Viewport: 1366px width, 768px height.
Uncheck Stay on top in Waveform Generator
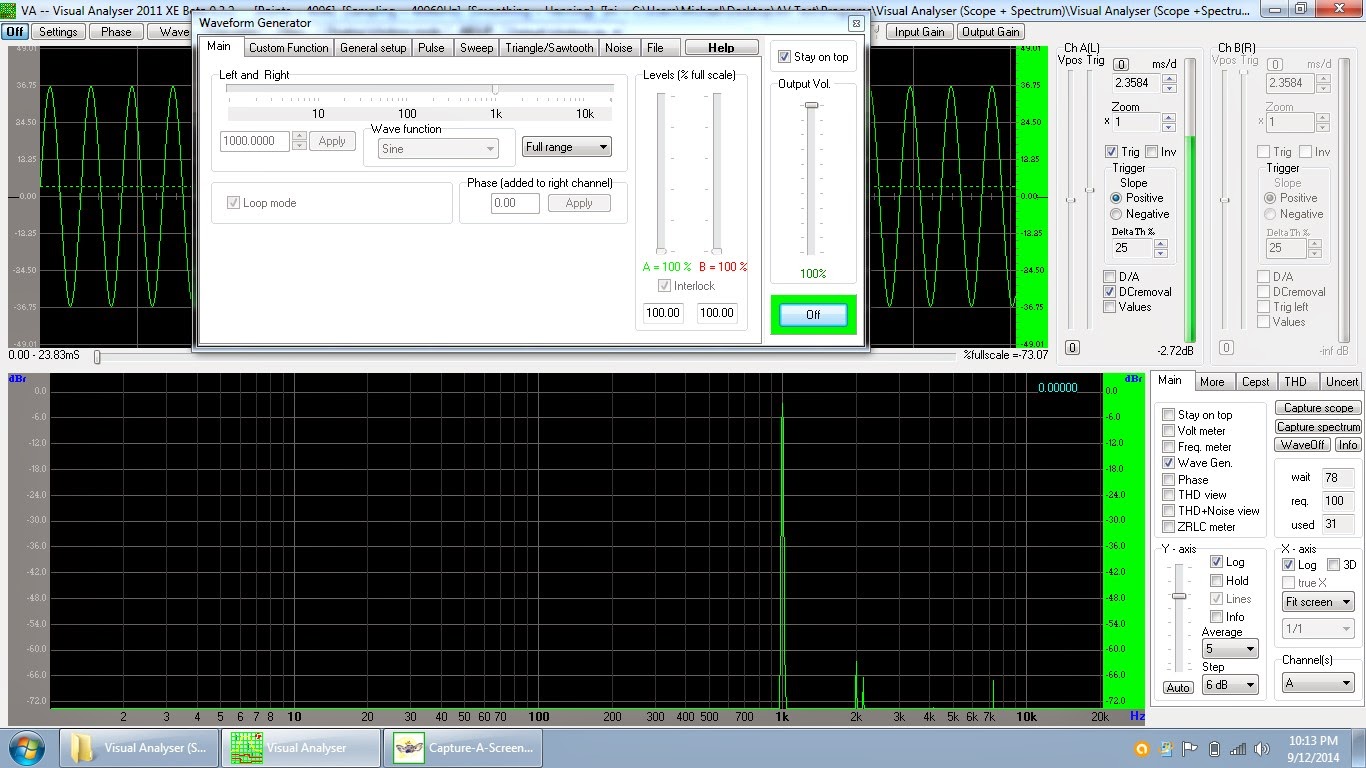(785, 56)
